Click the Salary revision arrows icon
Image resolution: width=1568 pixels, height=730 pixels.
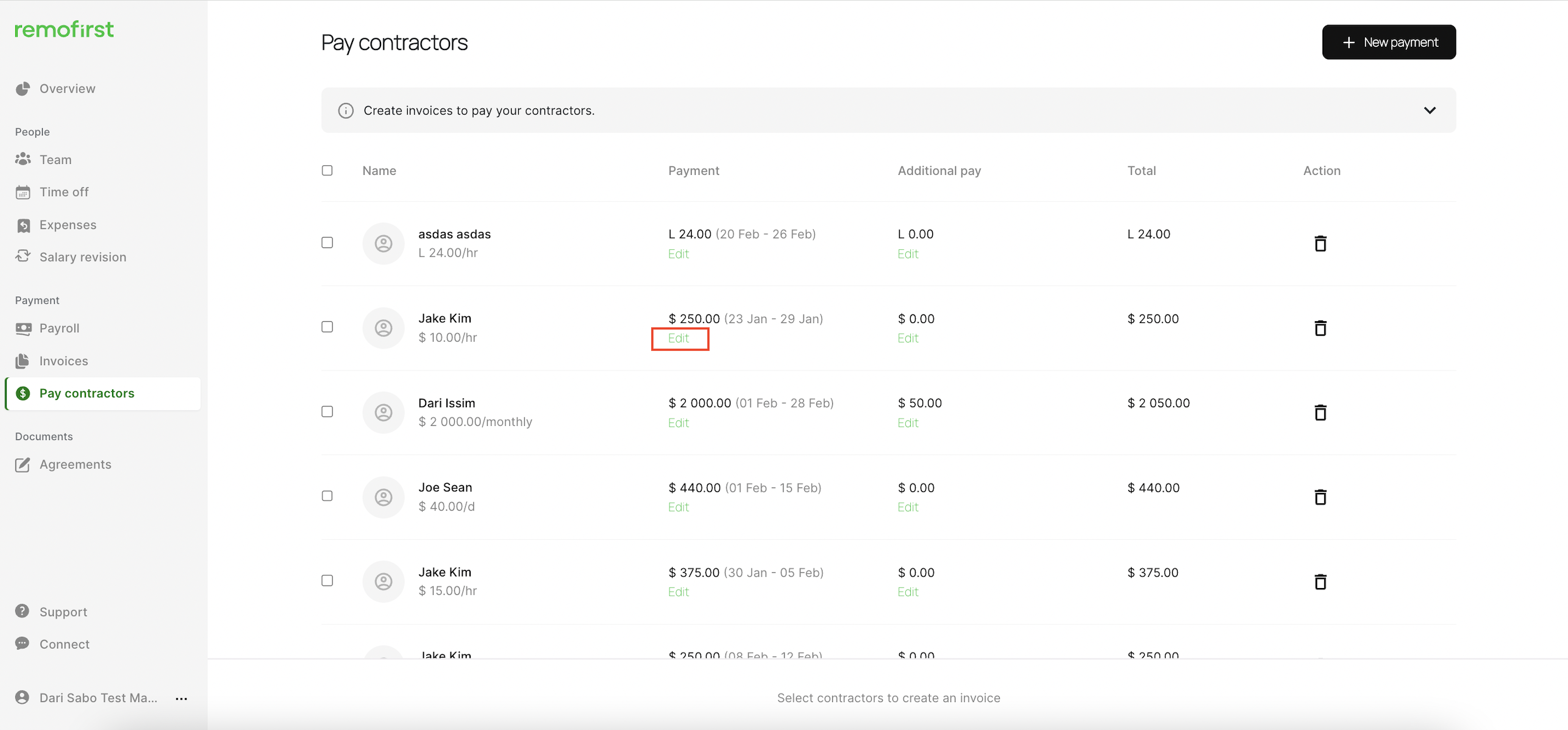pyautogui.click(x=23, y=257)
